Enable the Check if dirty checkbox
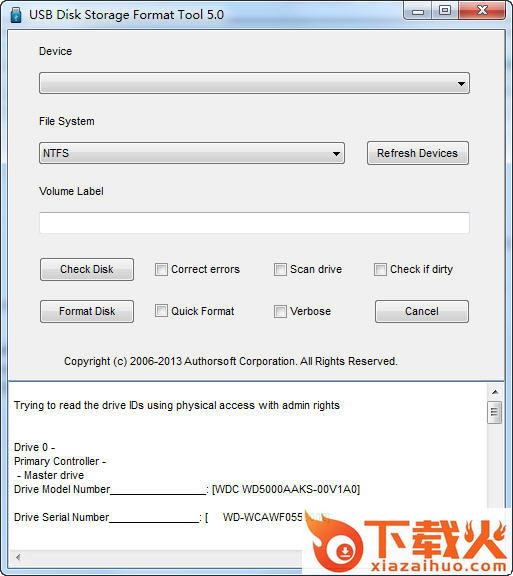Screen dimensions: 513x576 [380, 269]
